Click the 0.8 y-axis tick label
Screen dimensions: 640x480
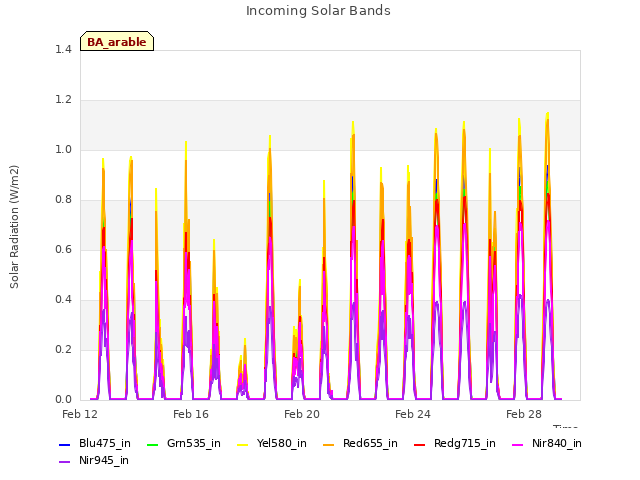click(x=63, y=200)
